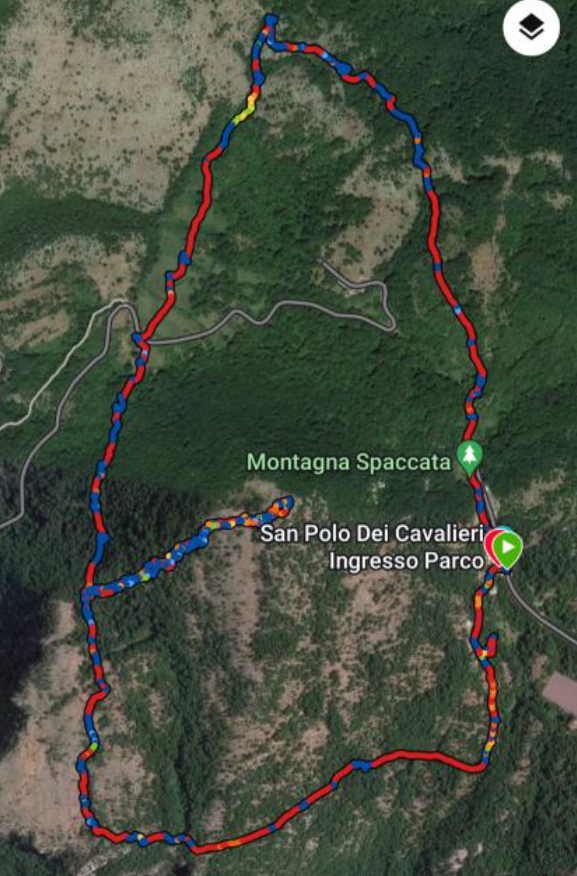Click the Montagna Spaccata place label

tap(349, 462)
